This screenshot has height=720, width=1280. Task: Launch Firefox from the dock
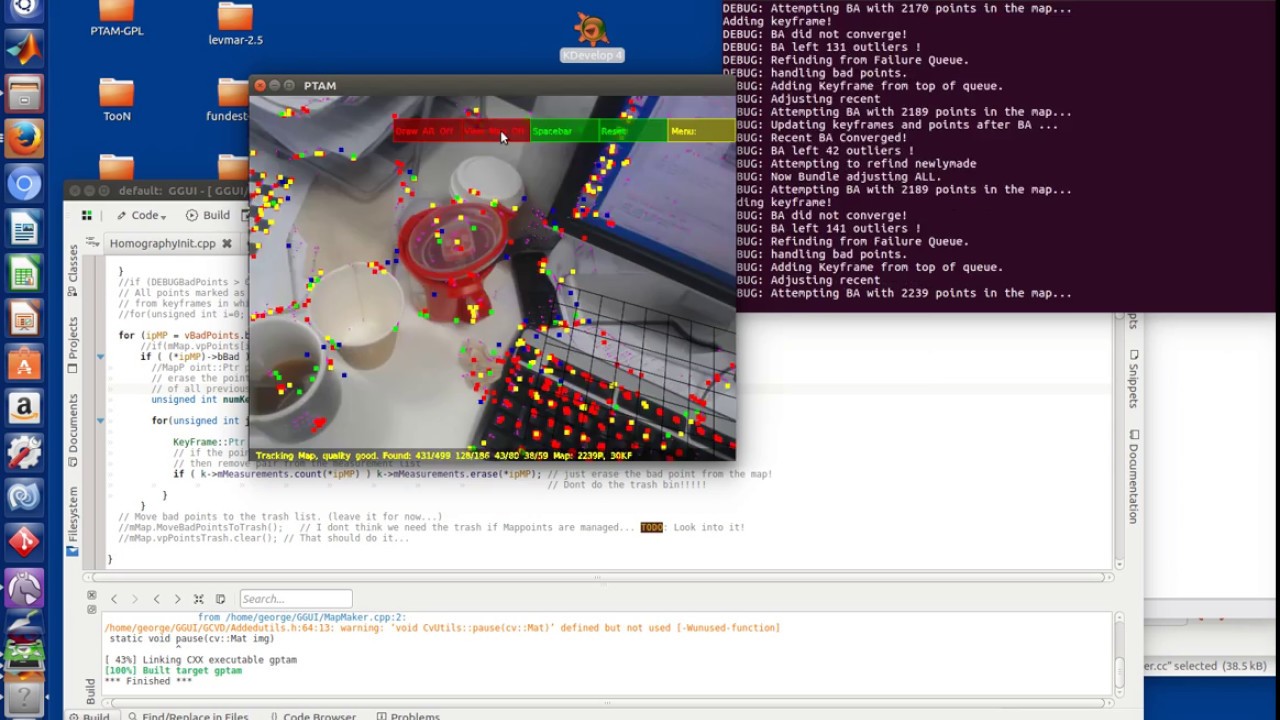[x=24, y=138]
